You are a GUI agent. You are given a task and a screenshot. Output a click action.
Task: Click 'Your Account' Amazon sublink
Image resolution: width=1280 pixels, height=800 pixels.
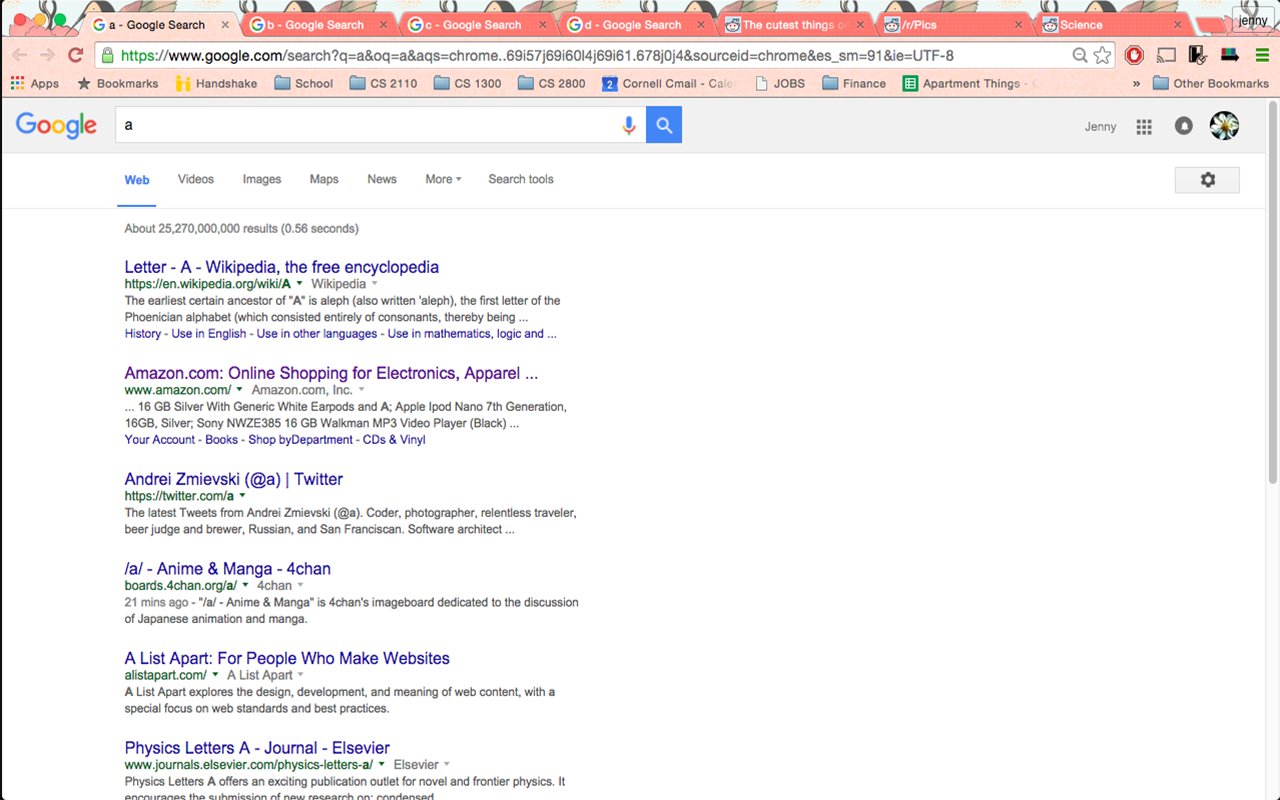(160, 440)
